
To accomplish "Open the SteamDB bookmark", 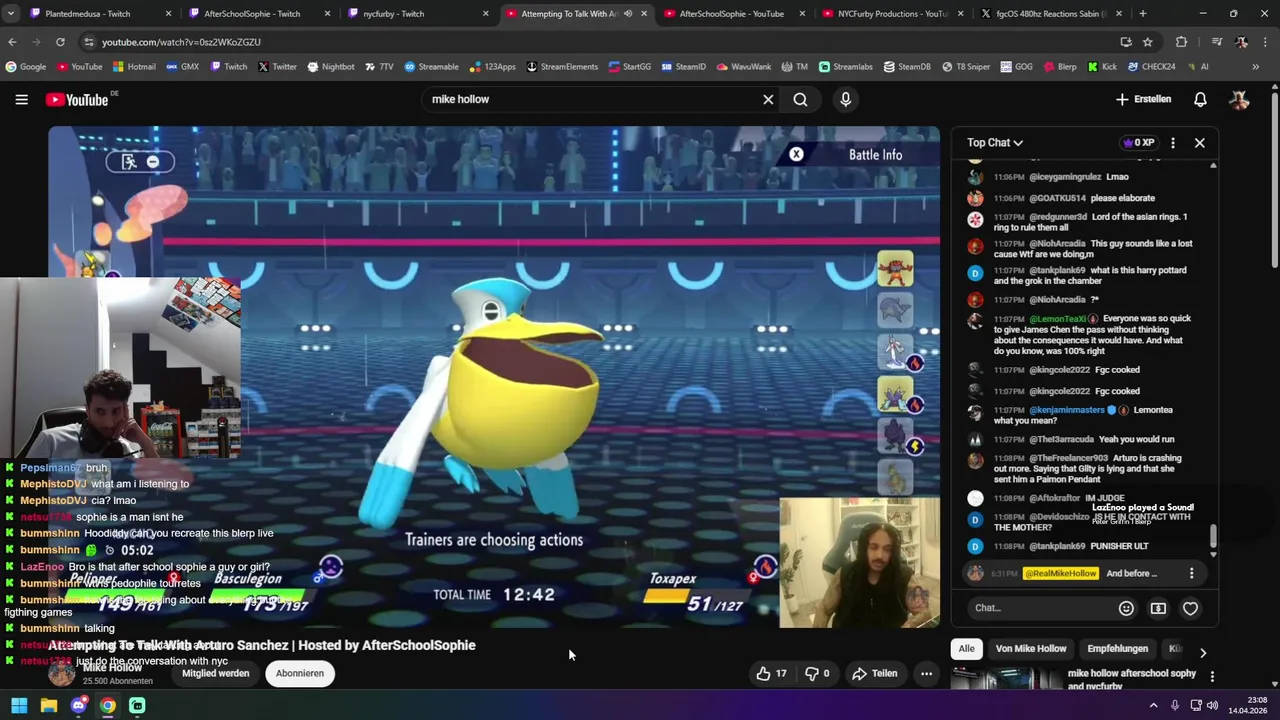I will [x=907, y=67].
